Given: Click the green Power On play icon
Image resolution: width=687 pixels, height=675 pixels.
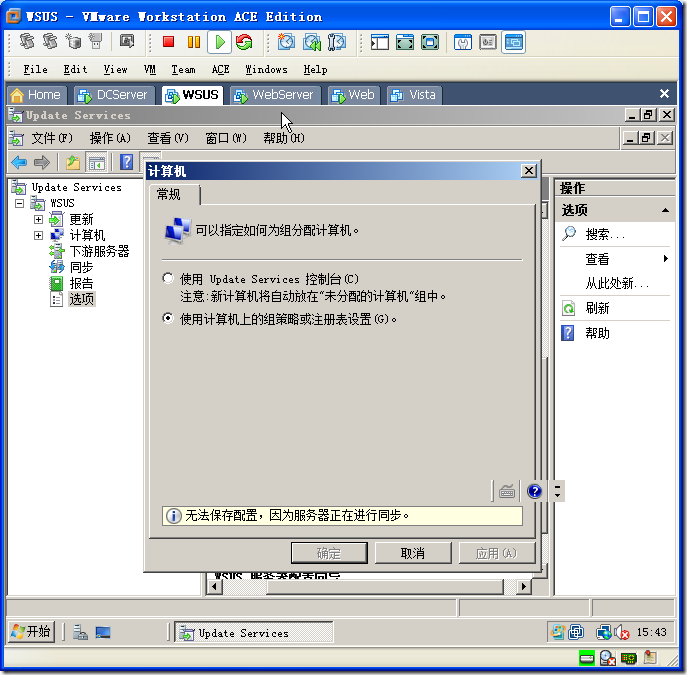Looking at the screenshot, I should (x=220, y=42).
